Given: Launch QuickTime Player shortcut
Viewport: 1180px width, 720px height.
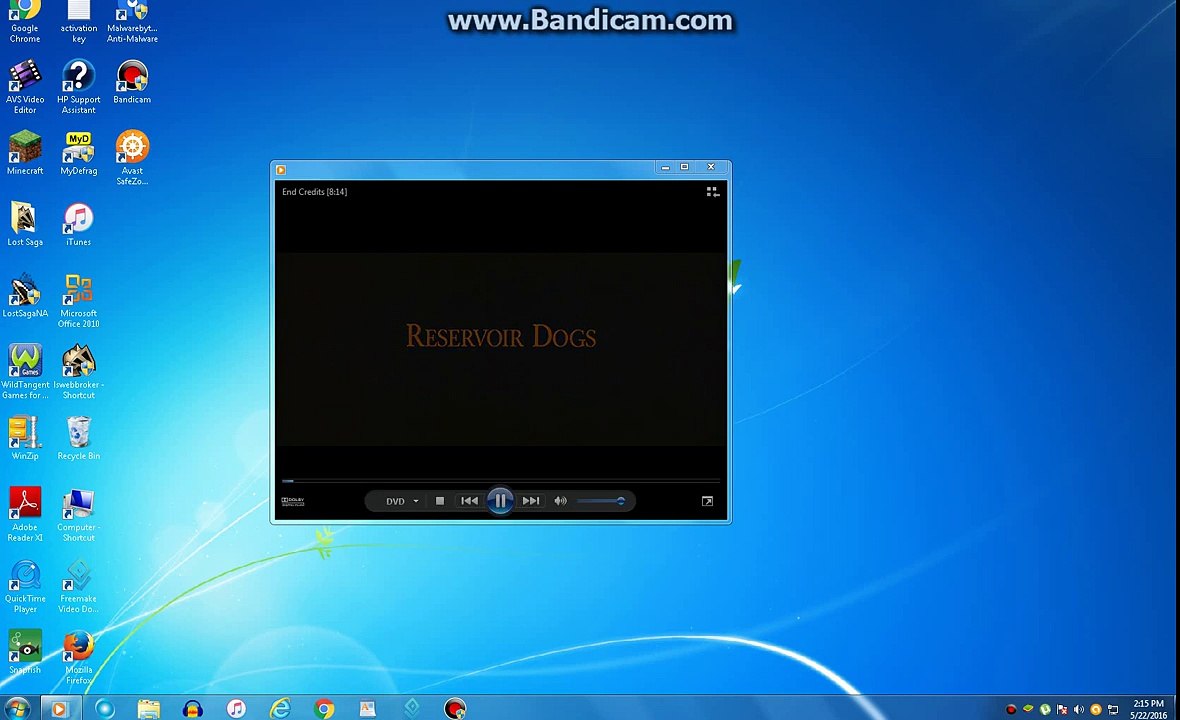Looking at the screenshot, I should [25, 586].
